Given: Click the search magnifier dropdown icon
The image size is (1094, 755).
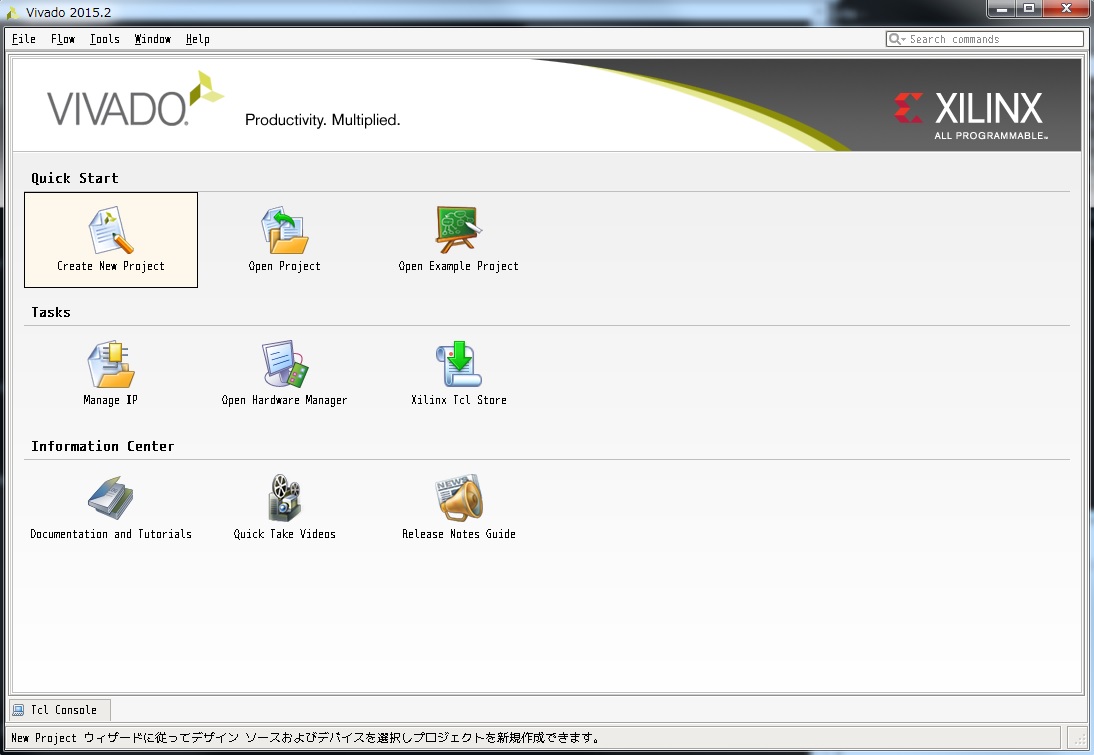Looking at the screenshot, I should [x=897, y=39].
